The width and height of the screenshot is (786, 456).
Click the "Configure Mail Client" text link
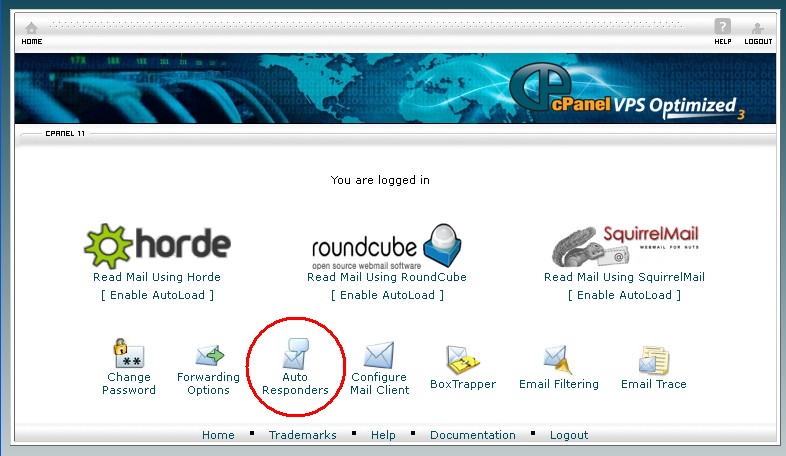click(379, 384)
